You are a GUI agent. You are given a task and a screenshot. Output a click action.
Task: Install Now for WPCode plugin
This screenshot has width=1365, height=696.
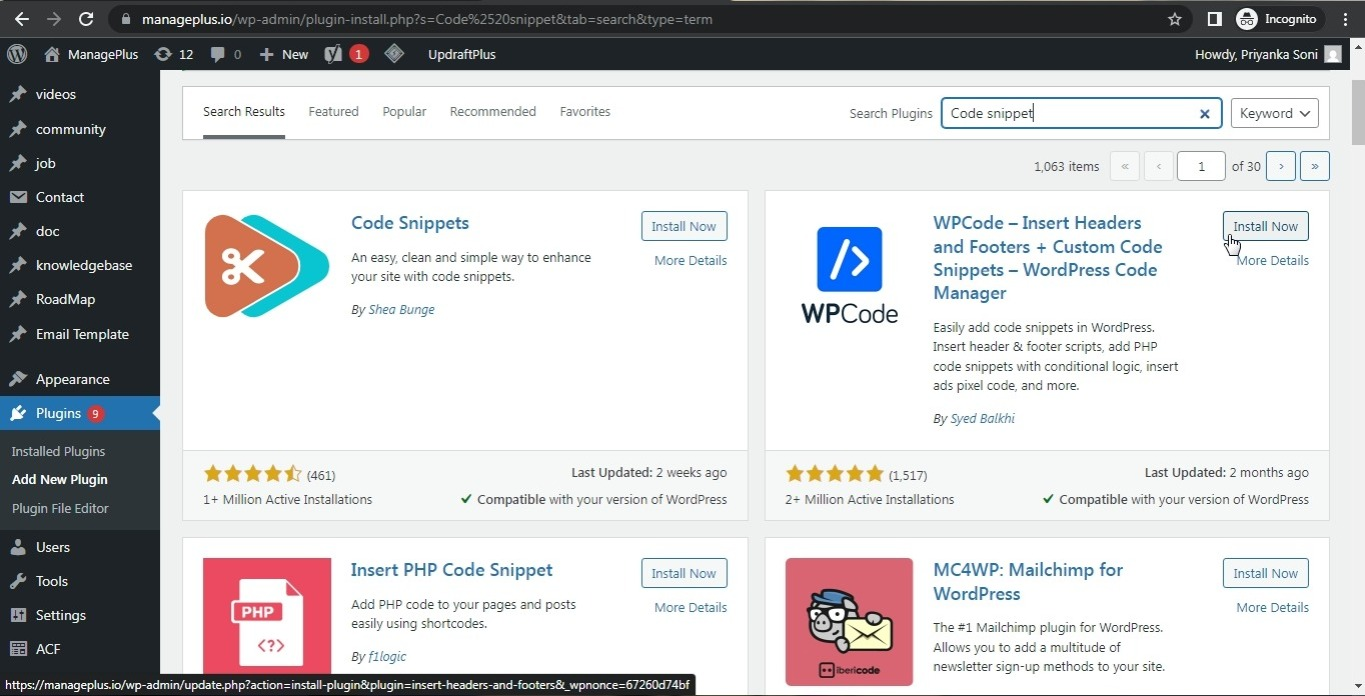point(1265,226)
